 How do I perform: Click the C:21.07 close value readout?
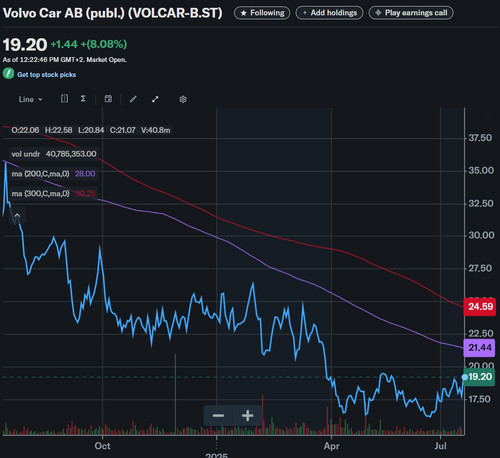(123, 130)
